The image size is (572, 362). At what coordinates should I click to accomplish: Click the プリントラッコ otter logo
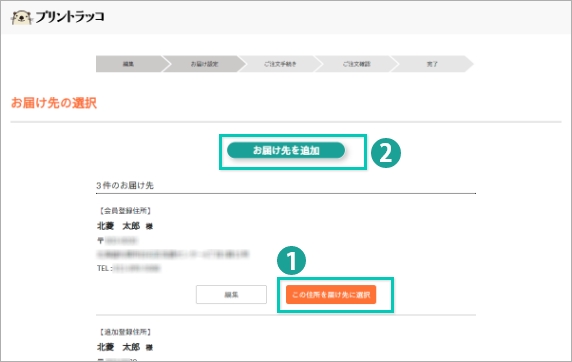click(58, 17)
